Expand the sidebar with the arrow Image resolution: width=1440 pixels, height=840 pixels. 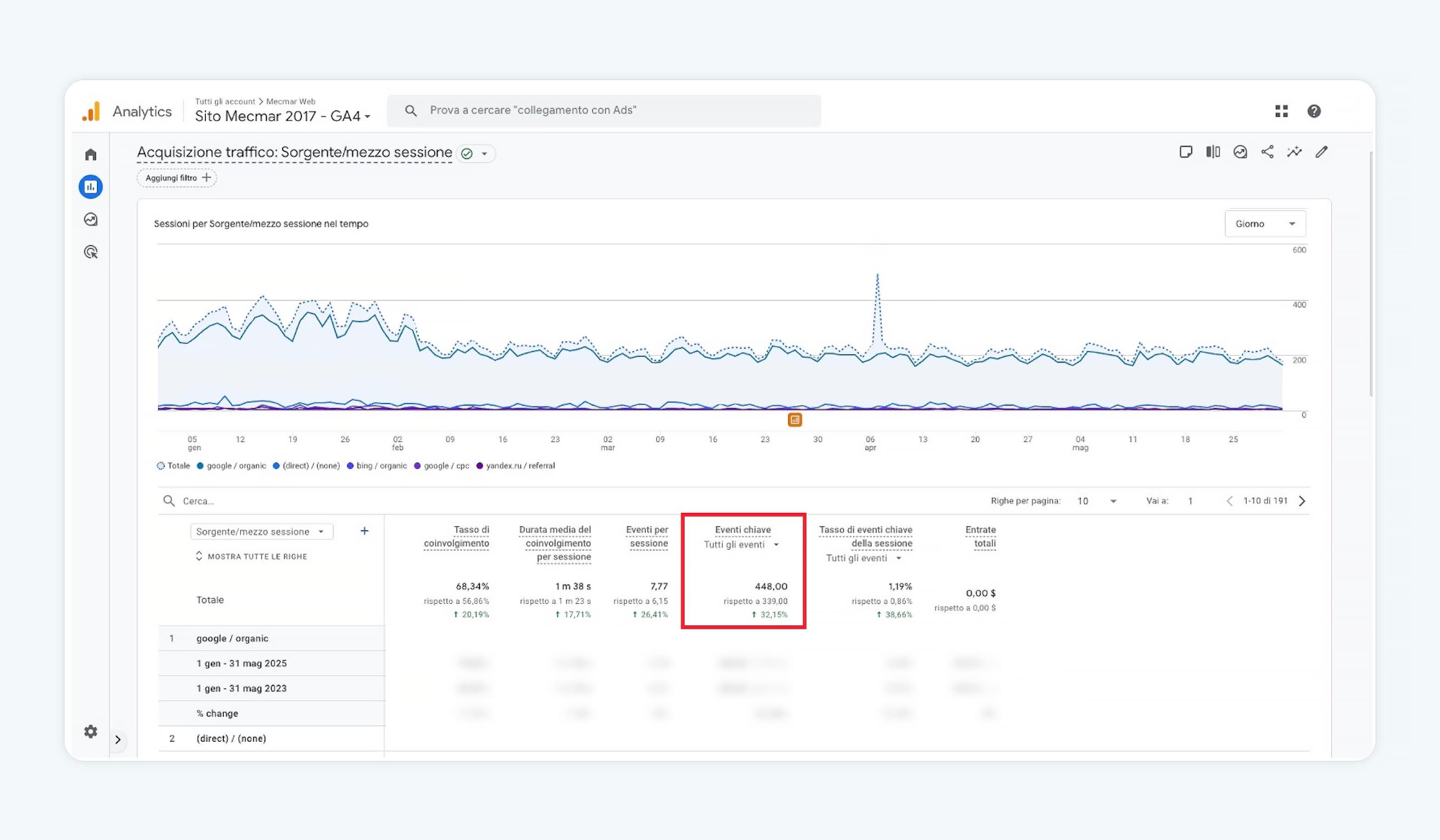point(118,739)
